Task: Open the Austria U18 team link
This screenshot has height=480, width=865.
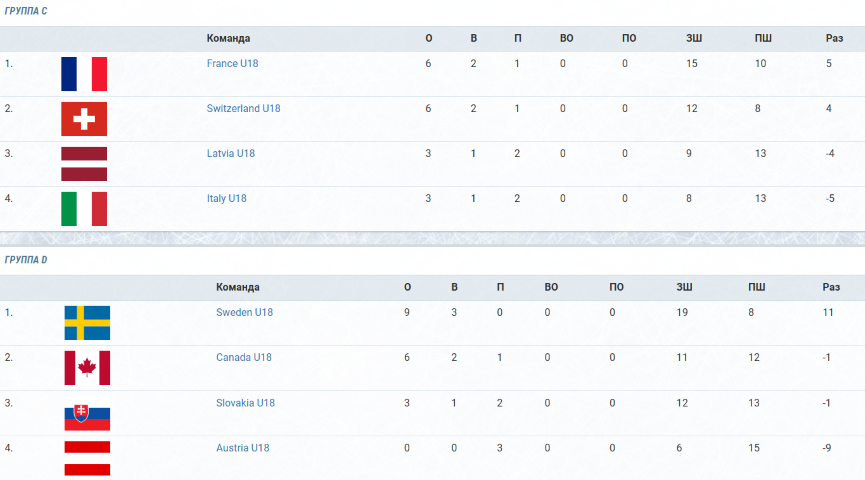Action: (x=243, y=448)
